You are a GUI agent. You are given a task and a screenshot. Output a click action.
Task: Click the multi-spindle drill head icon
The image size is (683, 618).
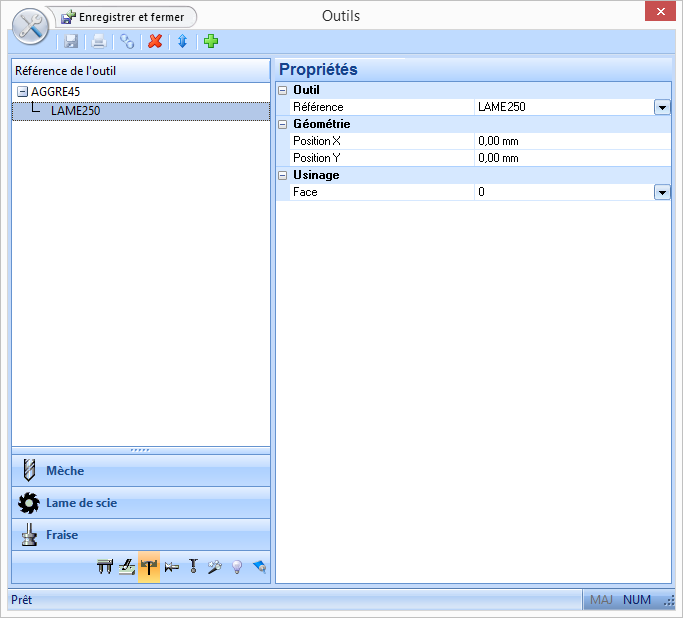(105, 567)
